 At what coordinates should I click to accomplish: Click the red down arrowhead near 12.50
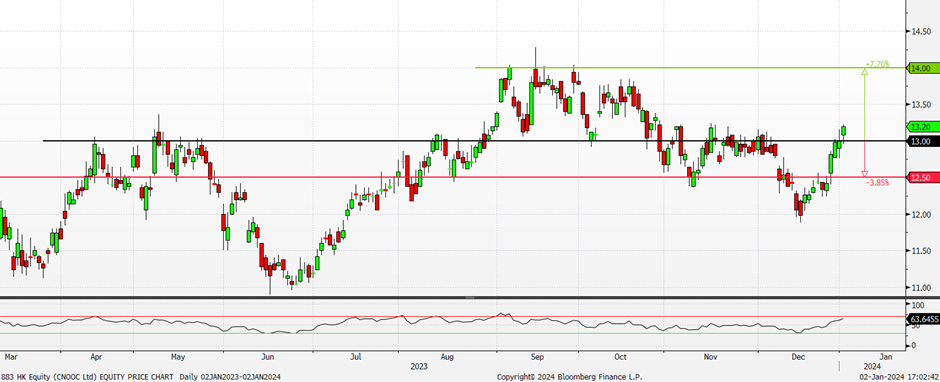pyautogui.click(x=864, y=174)
